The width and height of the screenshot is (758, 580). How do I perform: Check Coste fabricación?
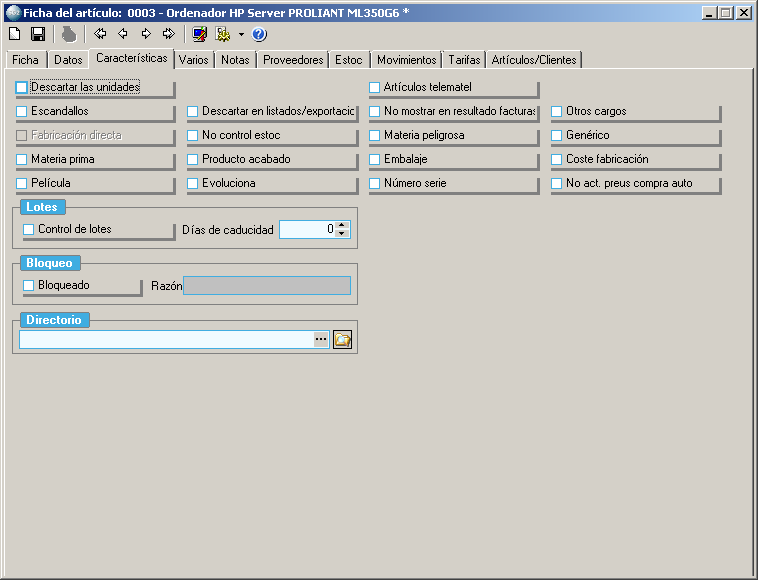pyautogui.click(x=556, y=160)
